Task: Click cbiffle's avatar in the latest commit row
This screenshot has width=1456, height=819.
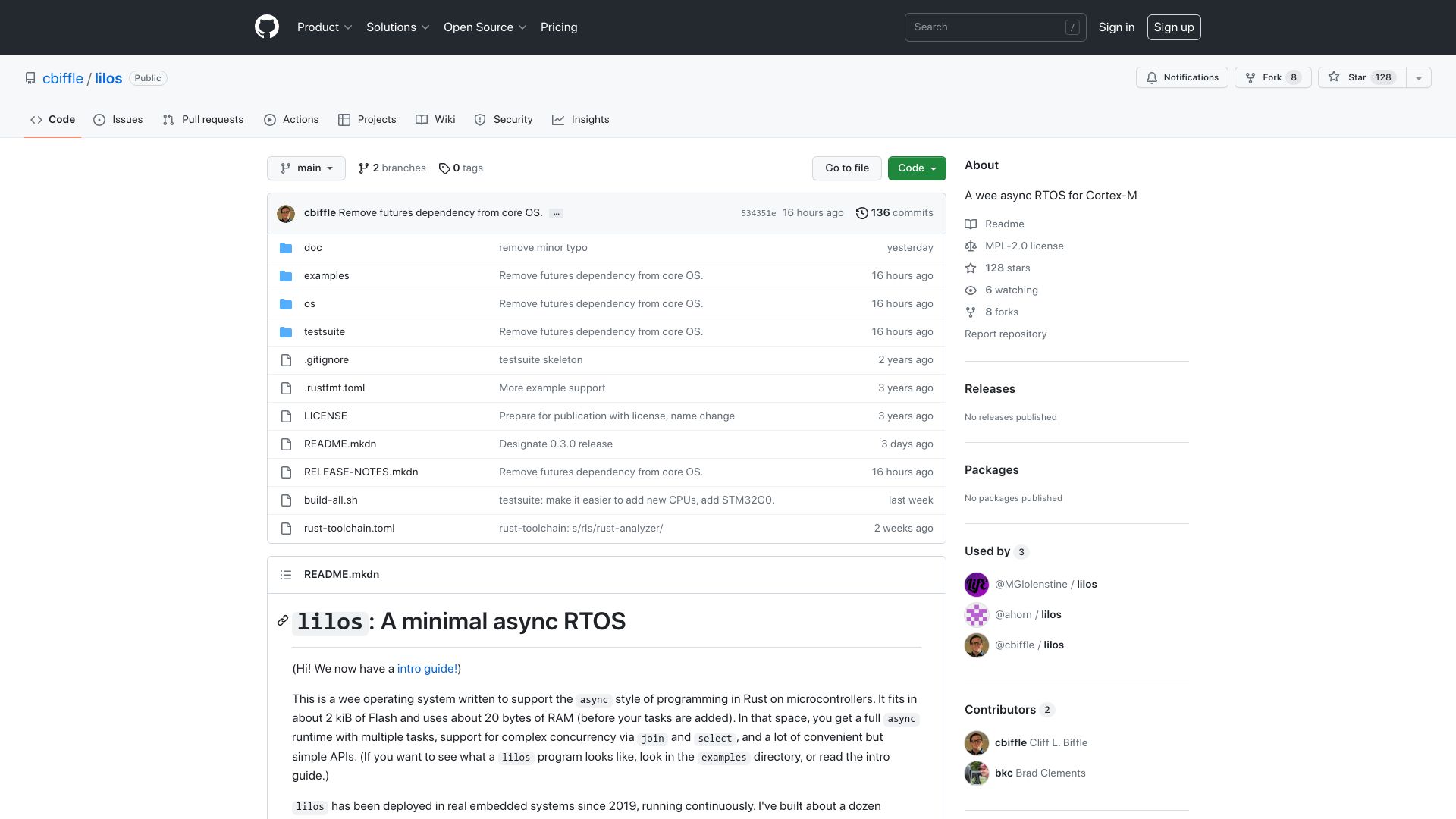Action: (286, 213)
